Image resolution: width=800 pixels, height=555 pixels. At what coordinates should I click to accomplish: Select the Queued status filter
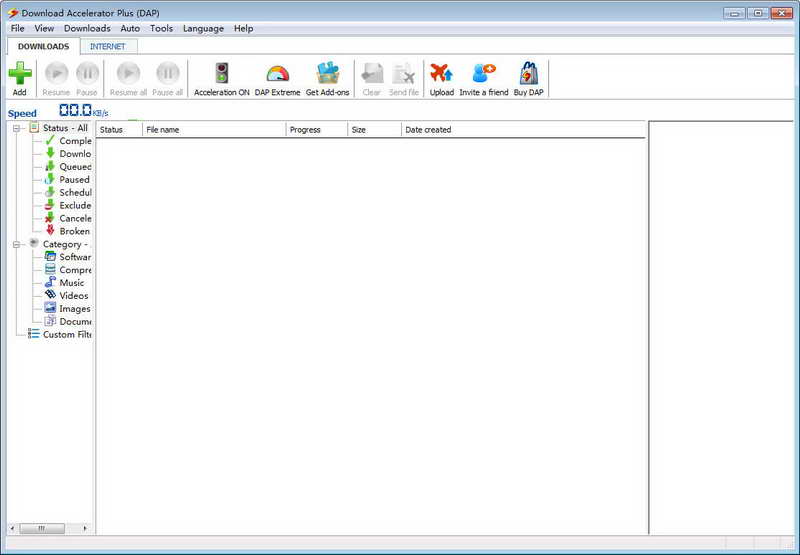point(68,167)
